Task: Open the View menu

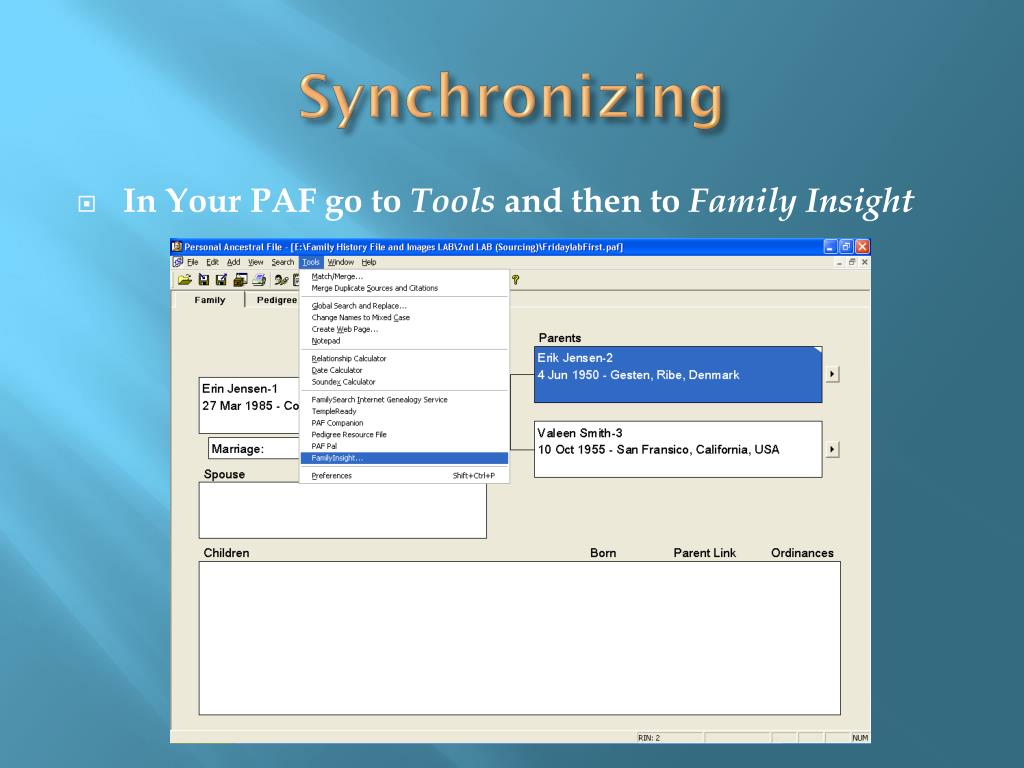Action: click(x=255, y=262)
